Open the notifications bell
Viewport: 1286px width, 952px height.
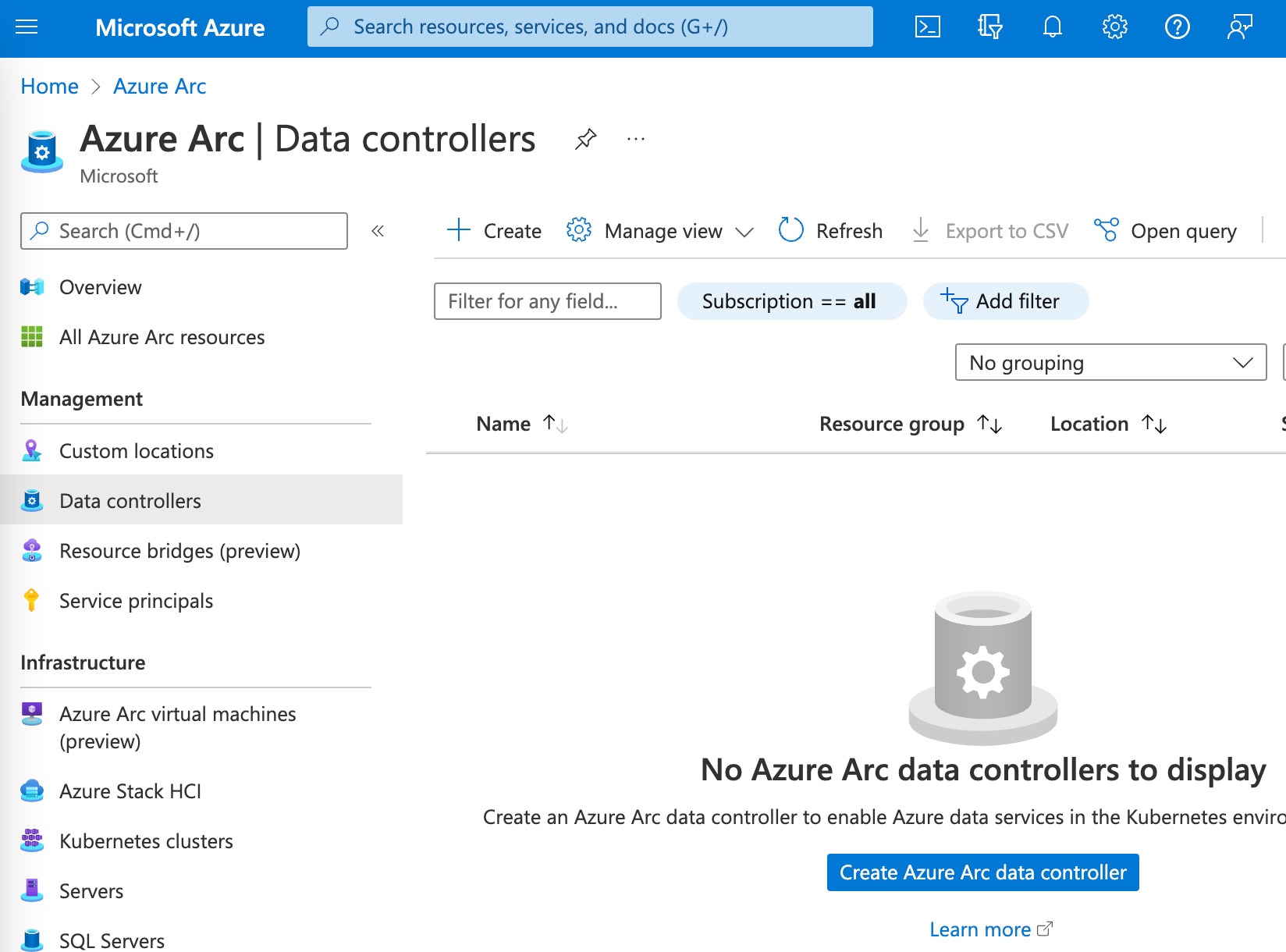[1053, 27]
